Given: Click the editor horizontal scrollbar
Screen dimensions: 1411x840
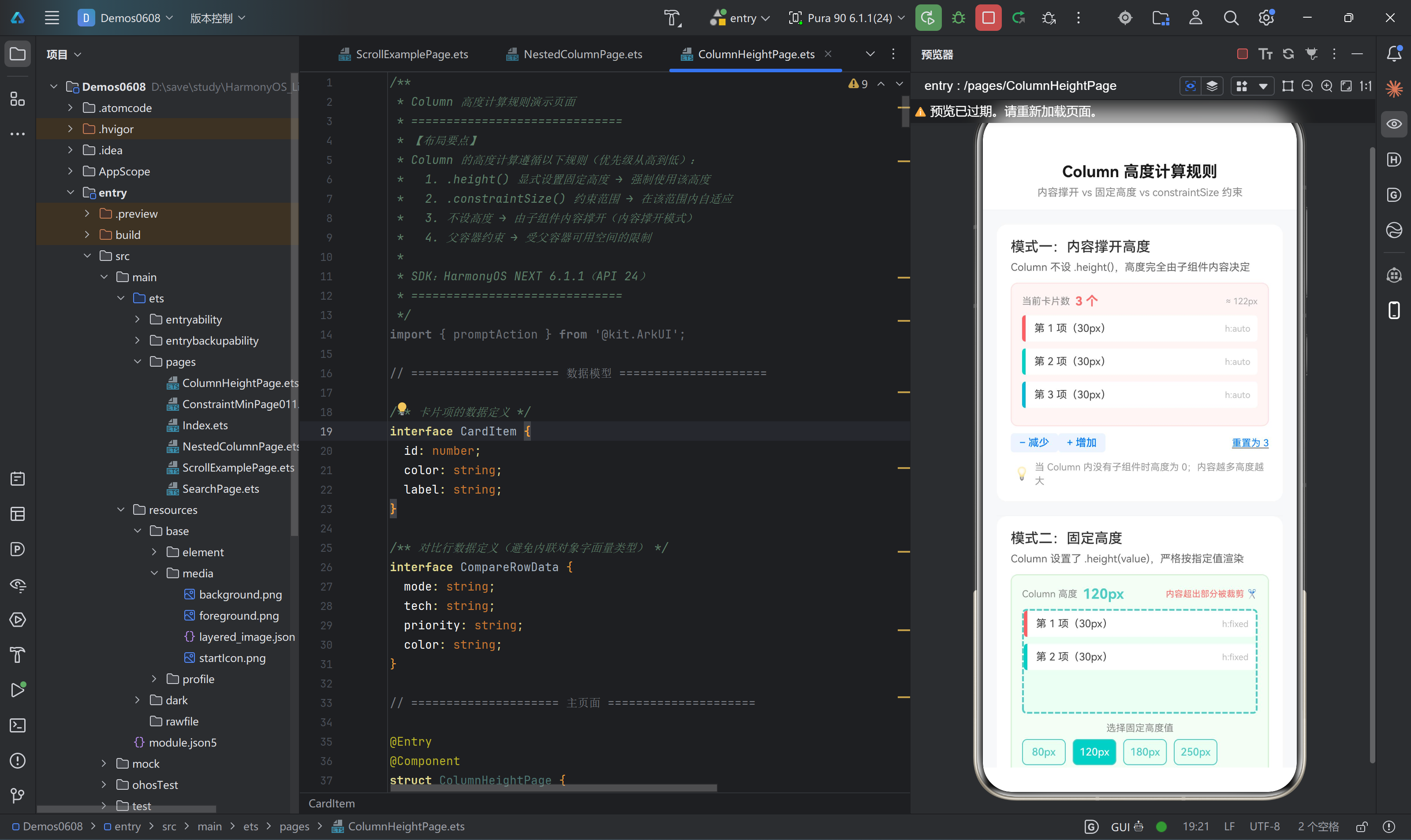Looking at the screenshot, I should [x=554, y=788].
